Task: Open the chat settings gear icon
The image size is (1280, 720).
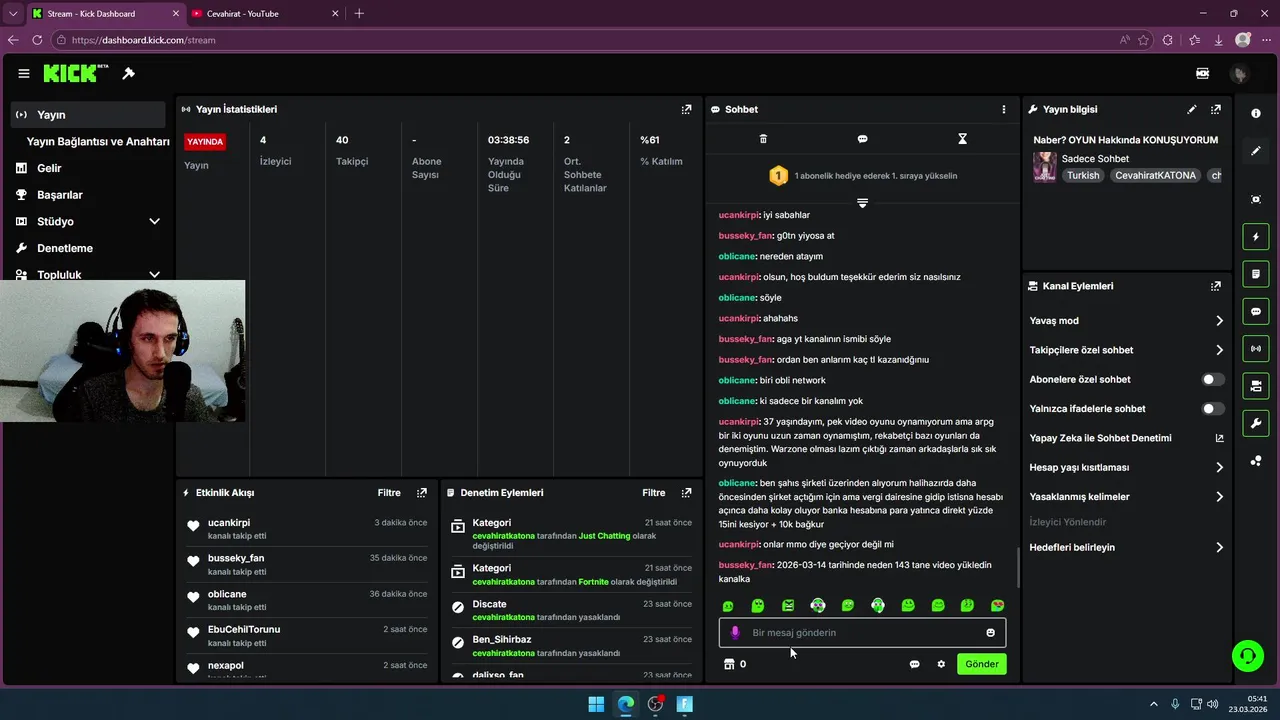Action: pyautogui.click(x=941, y=664)
